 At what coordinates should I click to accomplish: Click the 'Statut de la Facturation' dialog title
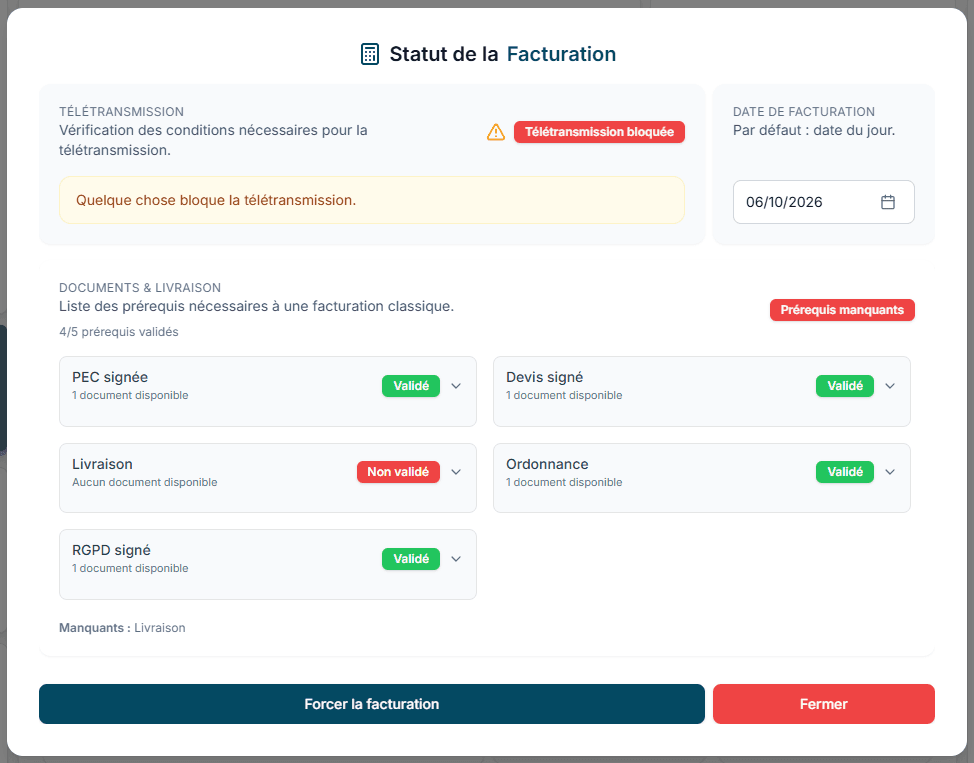[503, 54]
